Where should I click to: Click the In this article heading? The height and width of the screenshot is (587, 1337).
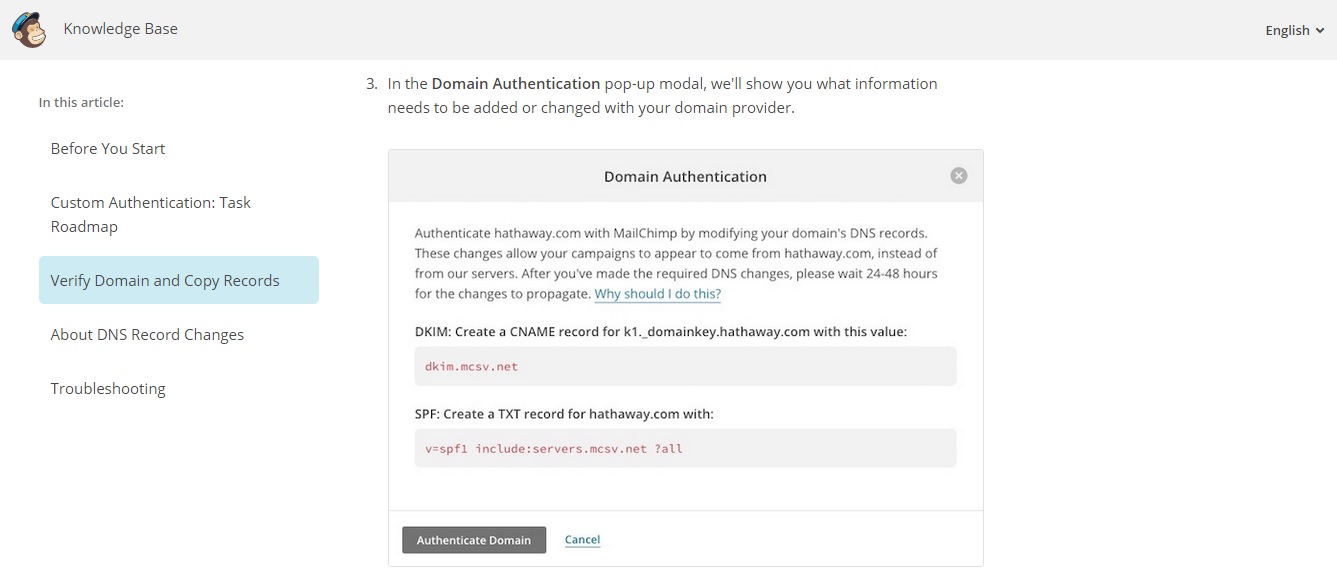pyautogui.click(x=81, y=102)
